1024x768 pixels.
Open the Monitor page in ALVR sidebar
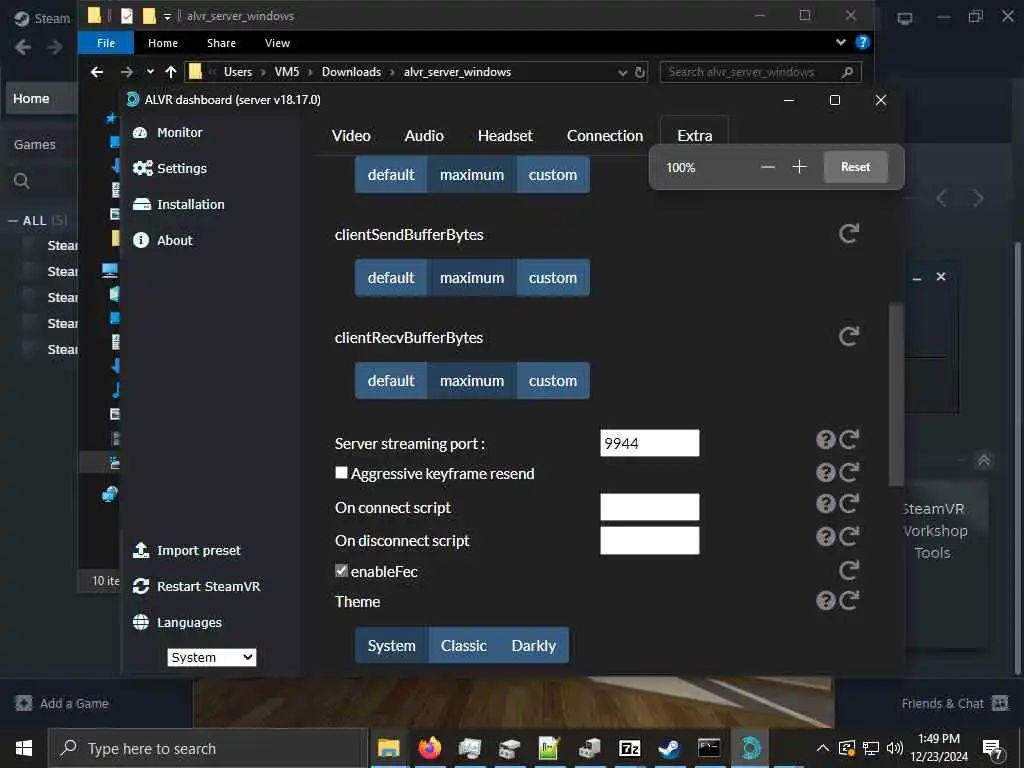pos(168,133)
